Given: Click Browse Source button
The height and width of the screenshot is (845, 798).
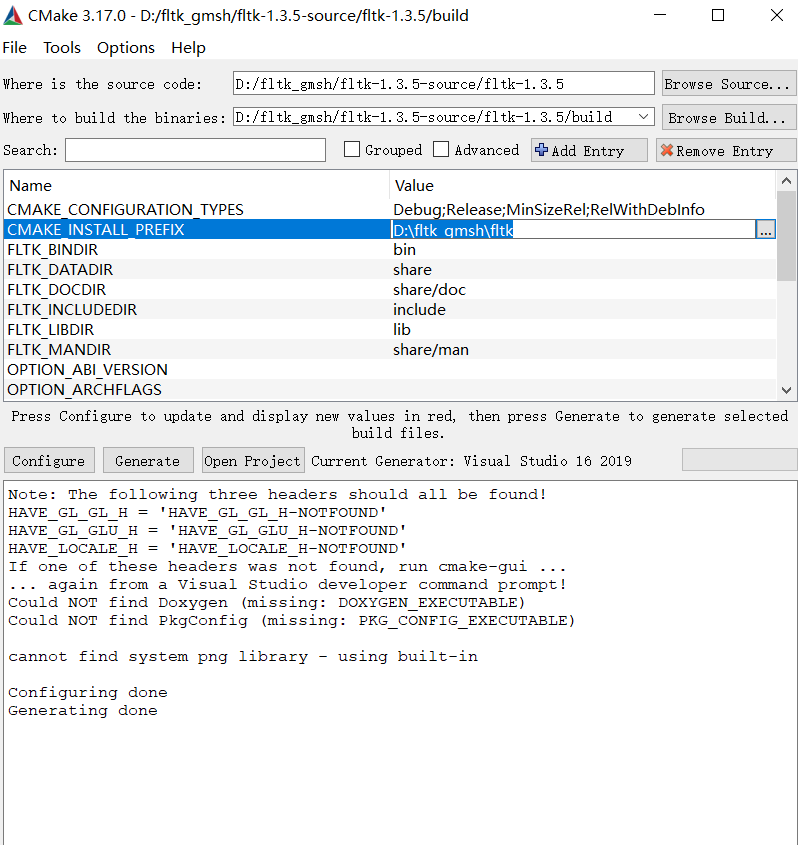Looking at the screenshot, I should click(728, 84).
